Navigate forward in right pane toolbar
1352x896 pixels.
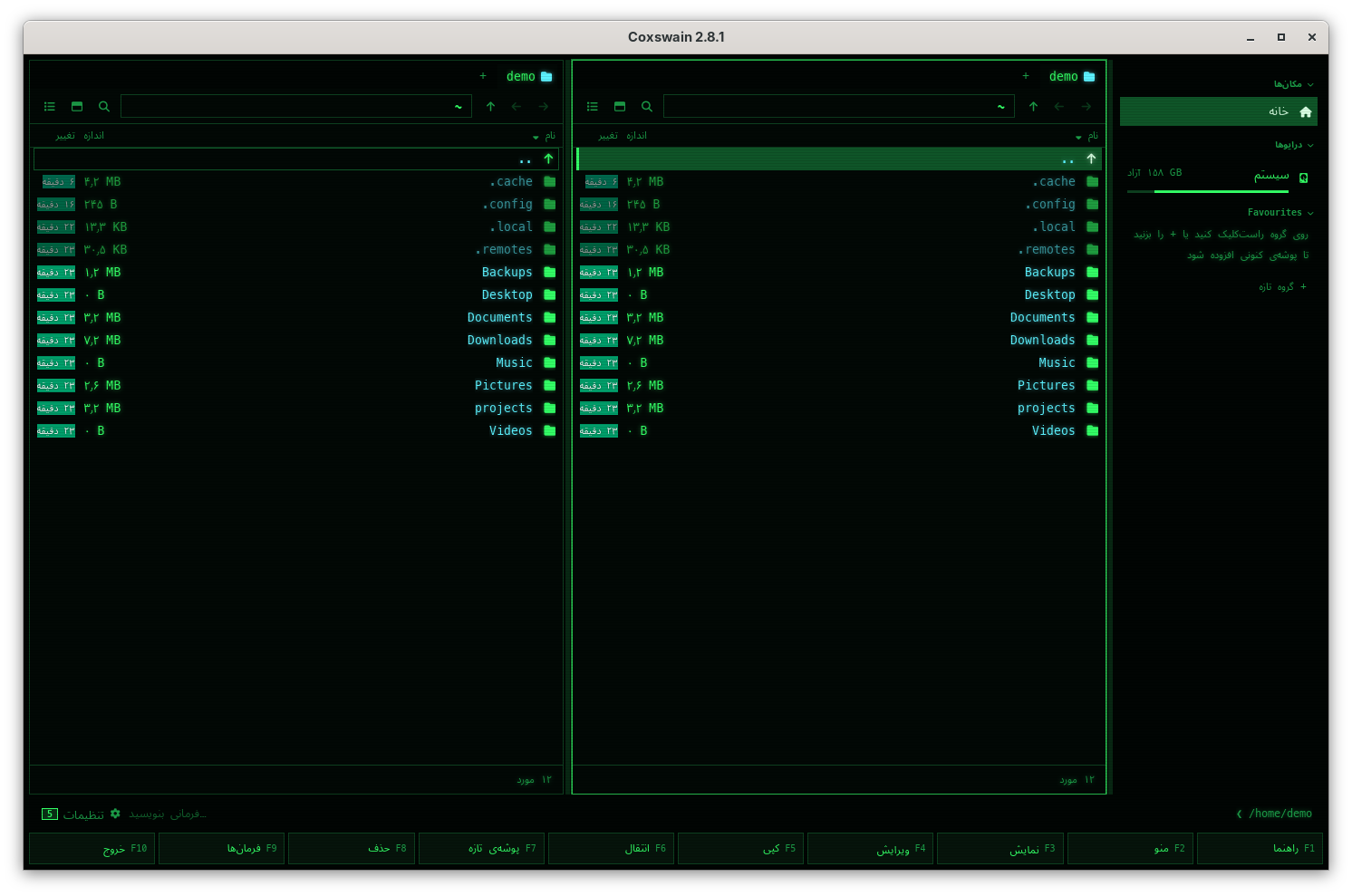(x=1086, y=107)
